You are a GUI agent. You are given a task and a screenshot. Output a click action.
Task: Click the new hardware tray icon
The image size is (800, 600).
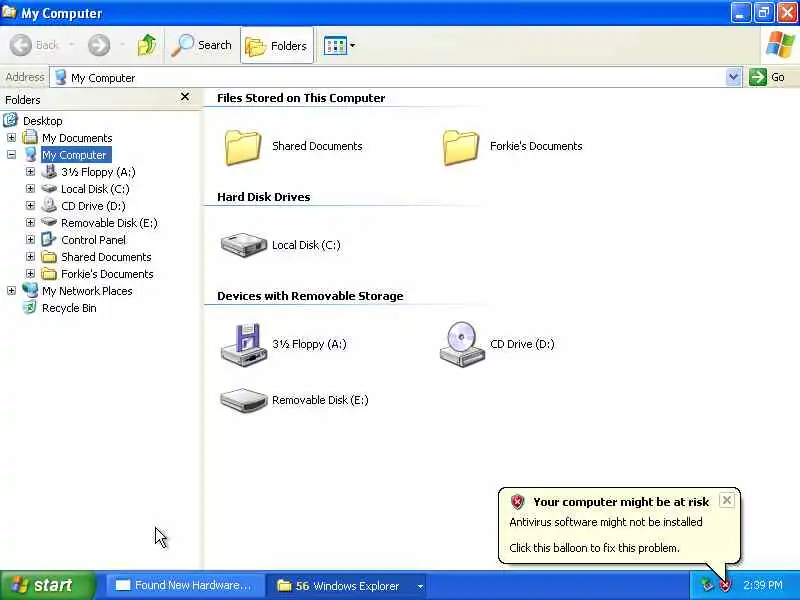click(x=707, y=585)
